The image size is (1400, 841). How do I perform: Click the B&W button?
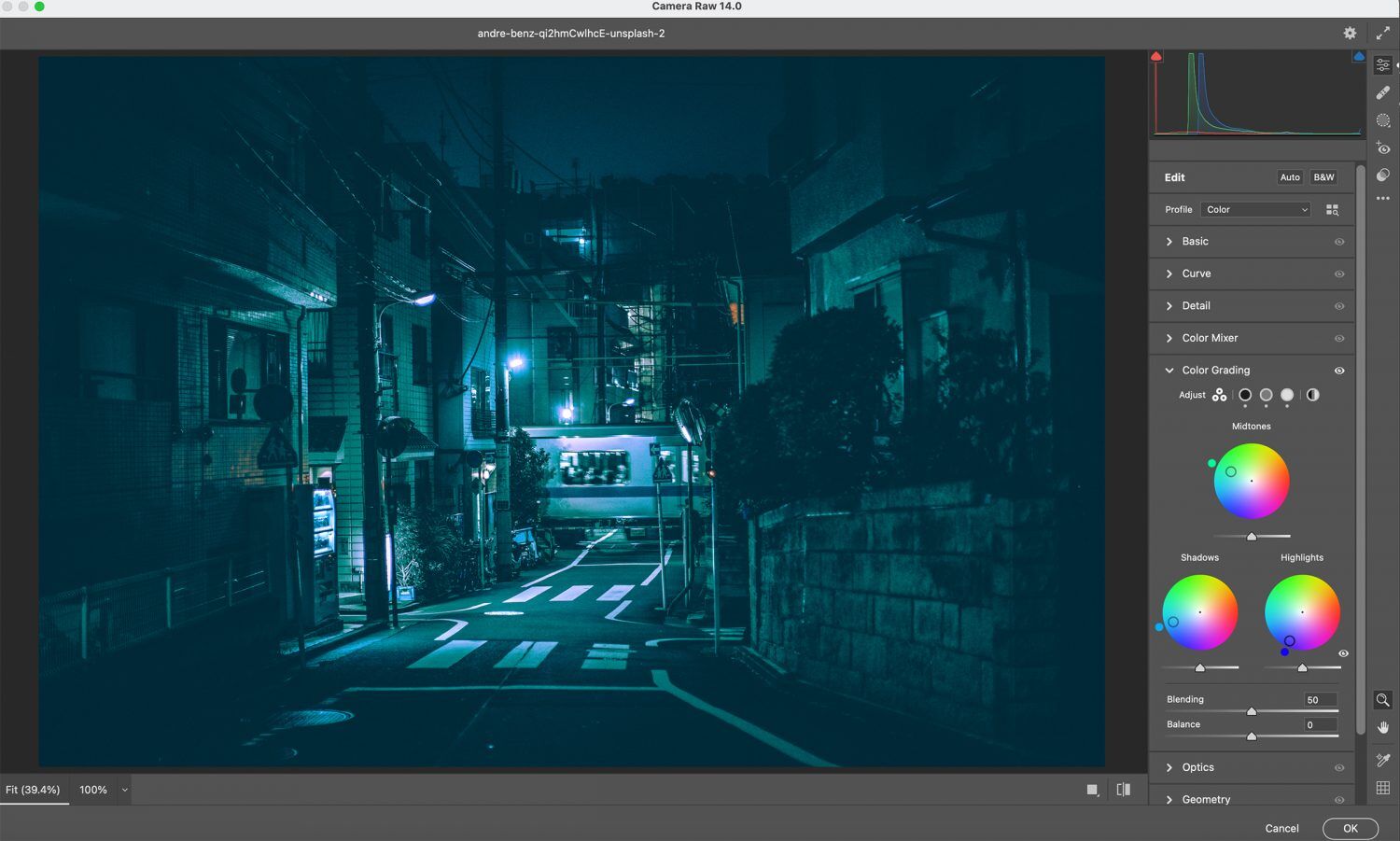1323,177
